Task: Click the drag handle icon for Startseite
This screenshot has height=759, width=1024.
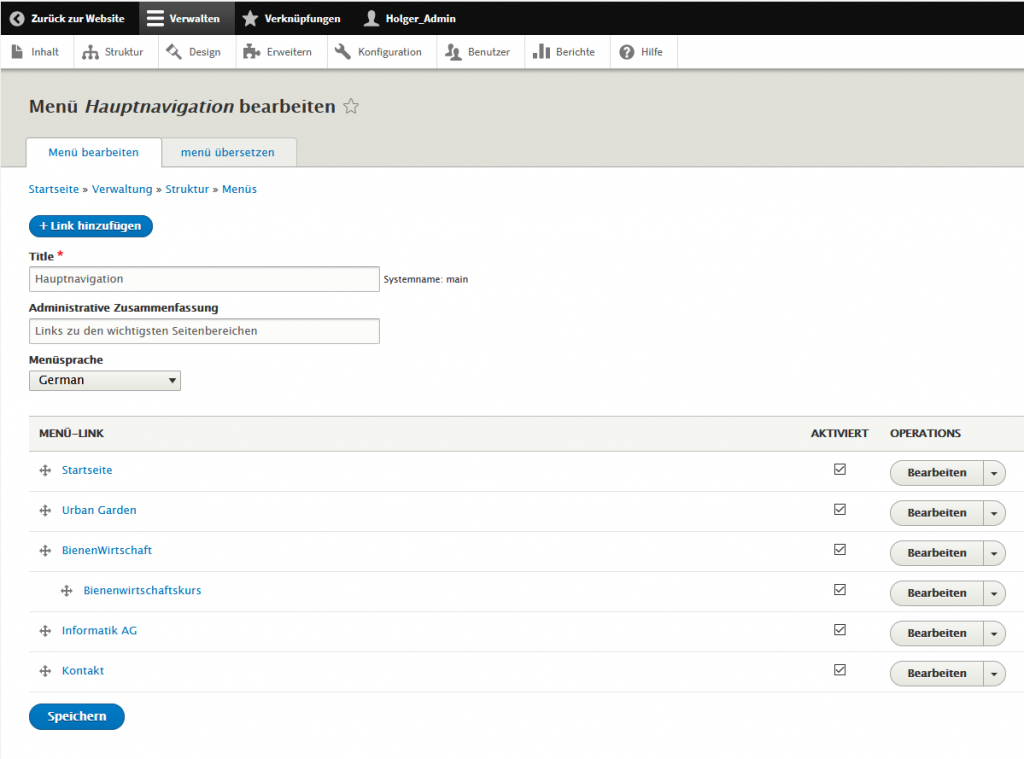Action: coord(45,471)
